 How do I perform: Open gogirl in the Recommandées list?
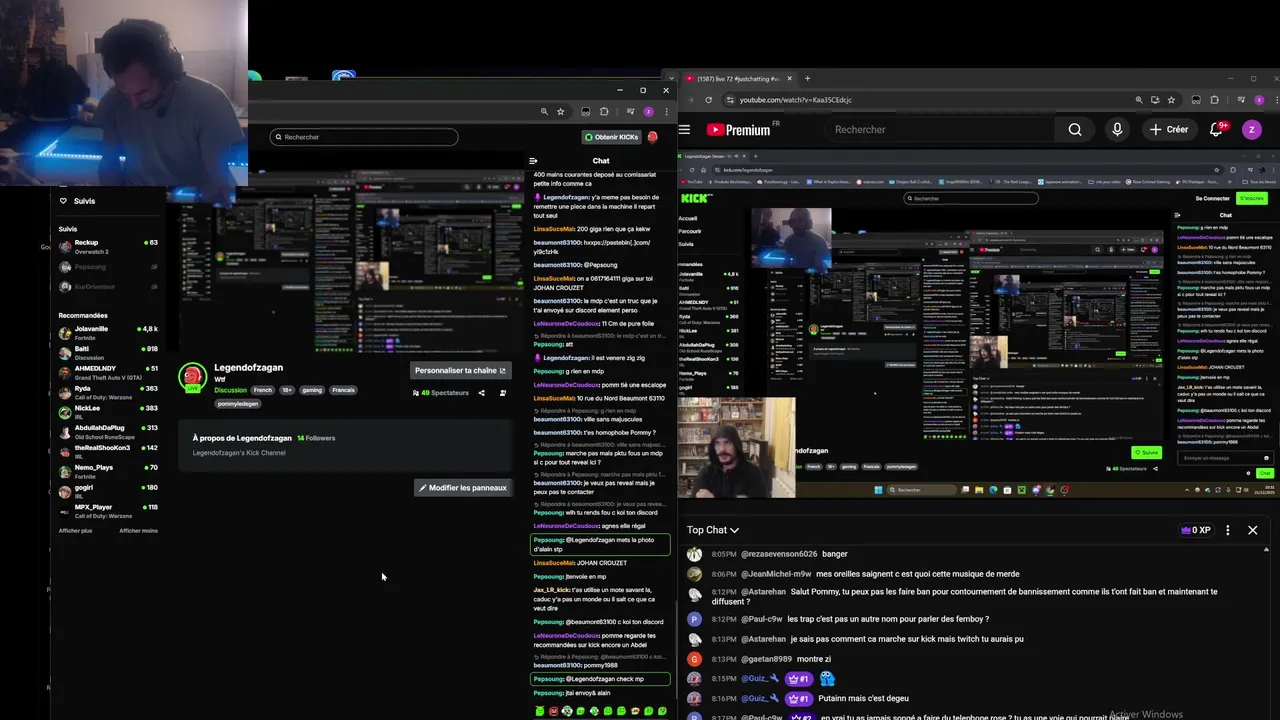pyautogui.click(x=108, y=490)
